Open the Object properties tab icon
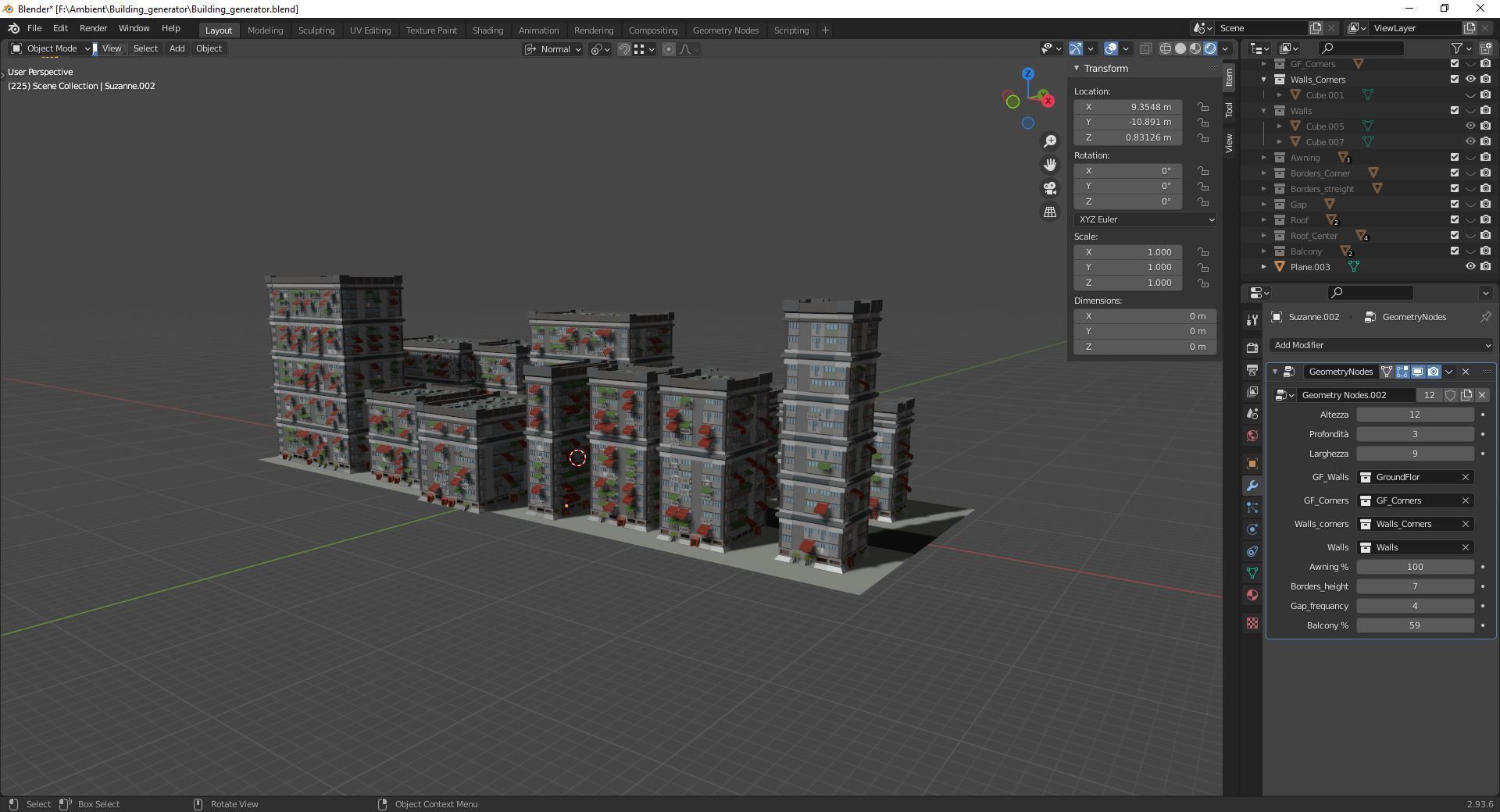1500x812 pixels. (1252, 463)
